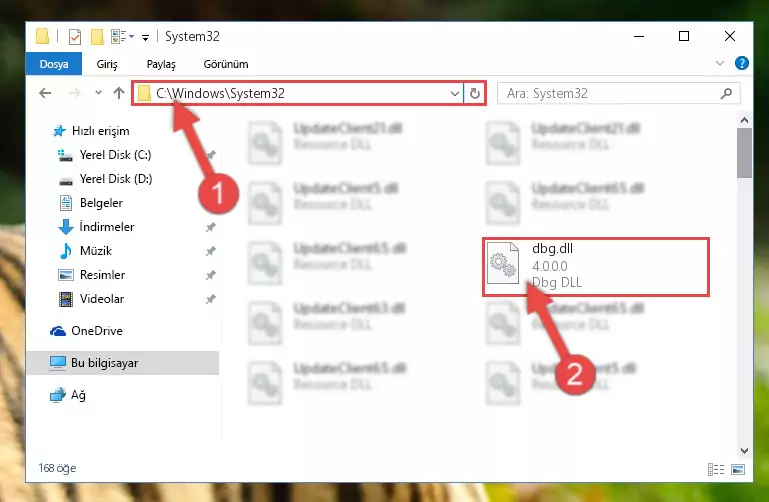Switch to details view in status bar
The width and height of the screenshot is (769, 502).
716,469
